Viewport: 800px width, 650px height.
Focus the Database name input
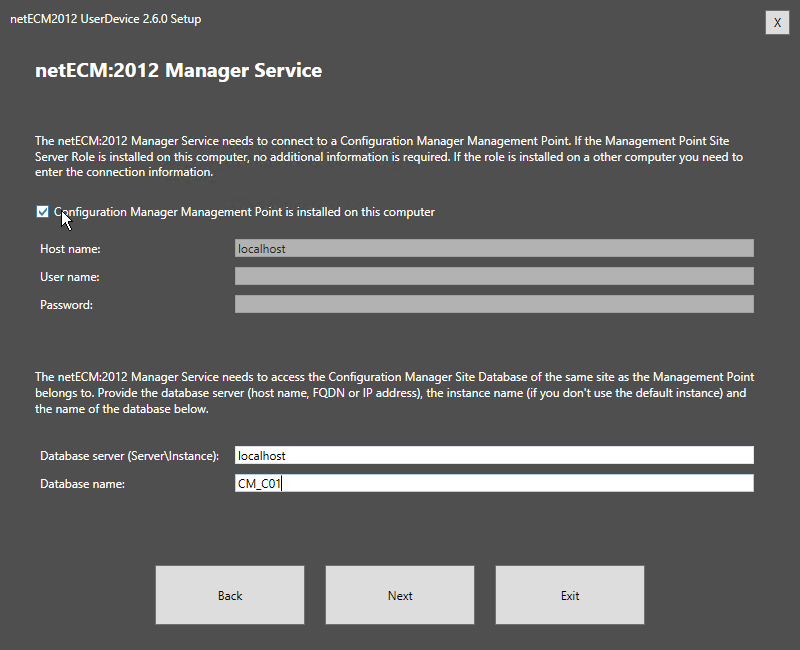point(494,483)
